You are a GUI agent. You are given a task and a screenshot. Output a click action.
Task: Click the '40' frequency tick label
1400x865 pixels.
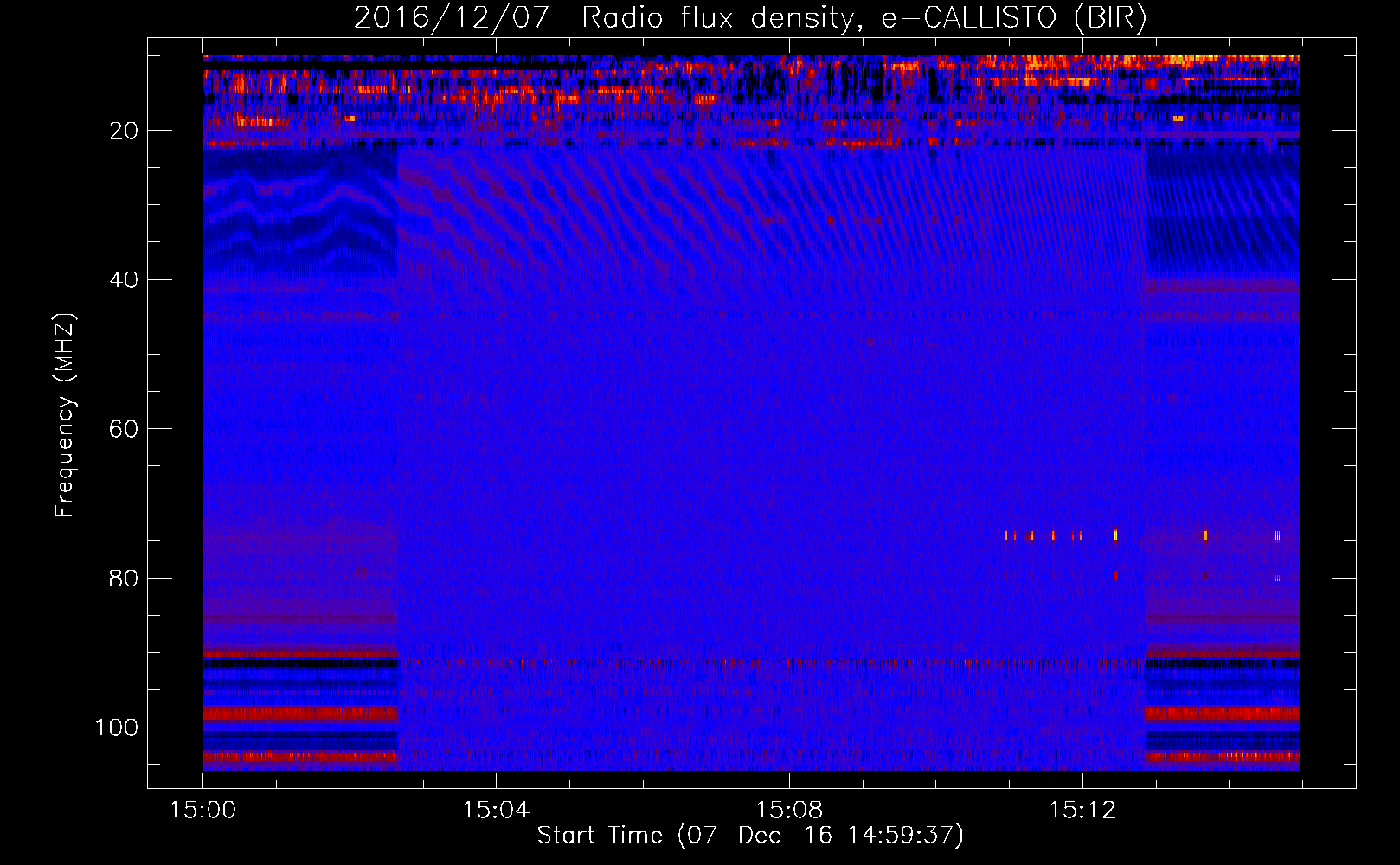click(125, 280)
